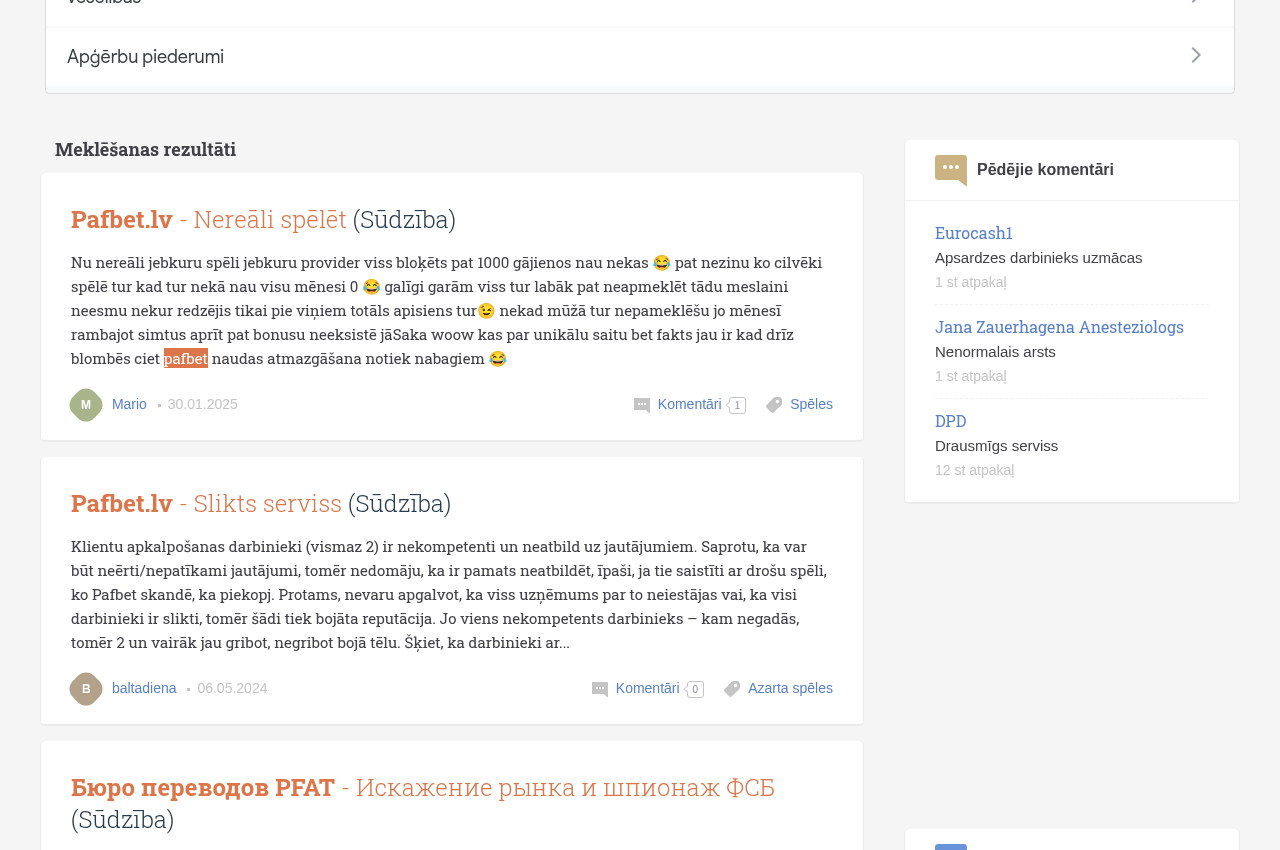Click Meklēšanas rezultāti heading
The image size is (1280, 850).
coord(146,149)
